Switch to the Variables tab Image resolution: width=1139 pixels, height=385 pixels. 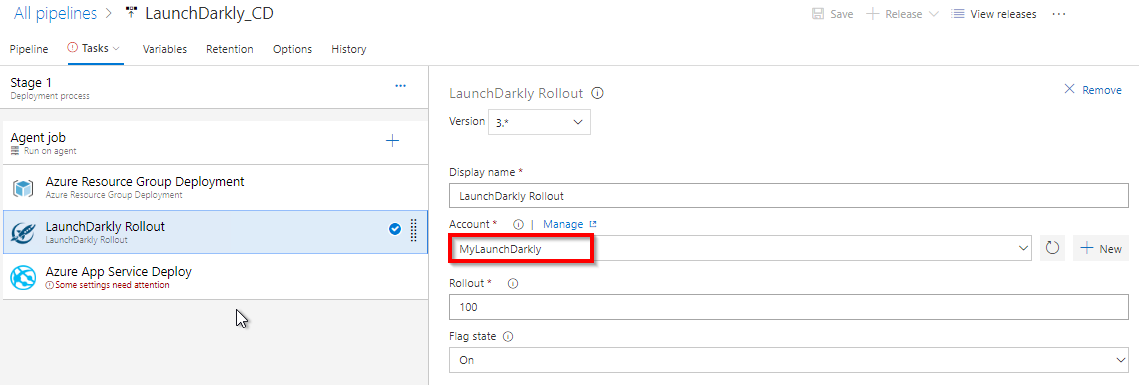(165, 49)
